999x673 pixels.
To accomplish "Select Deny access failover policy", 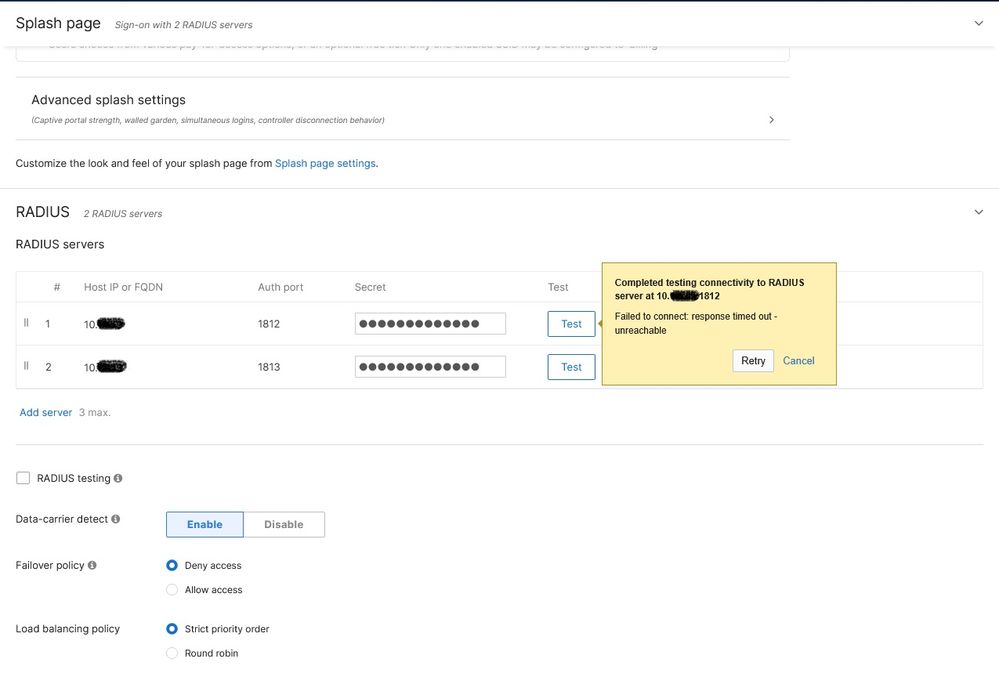I will click(x=172, y=566).
